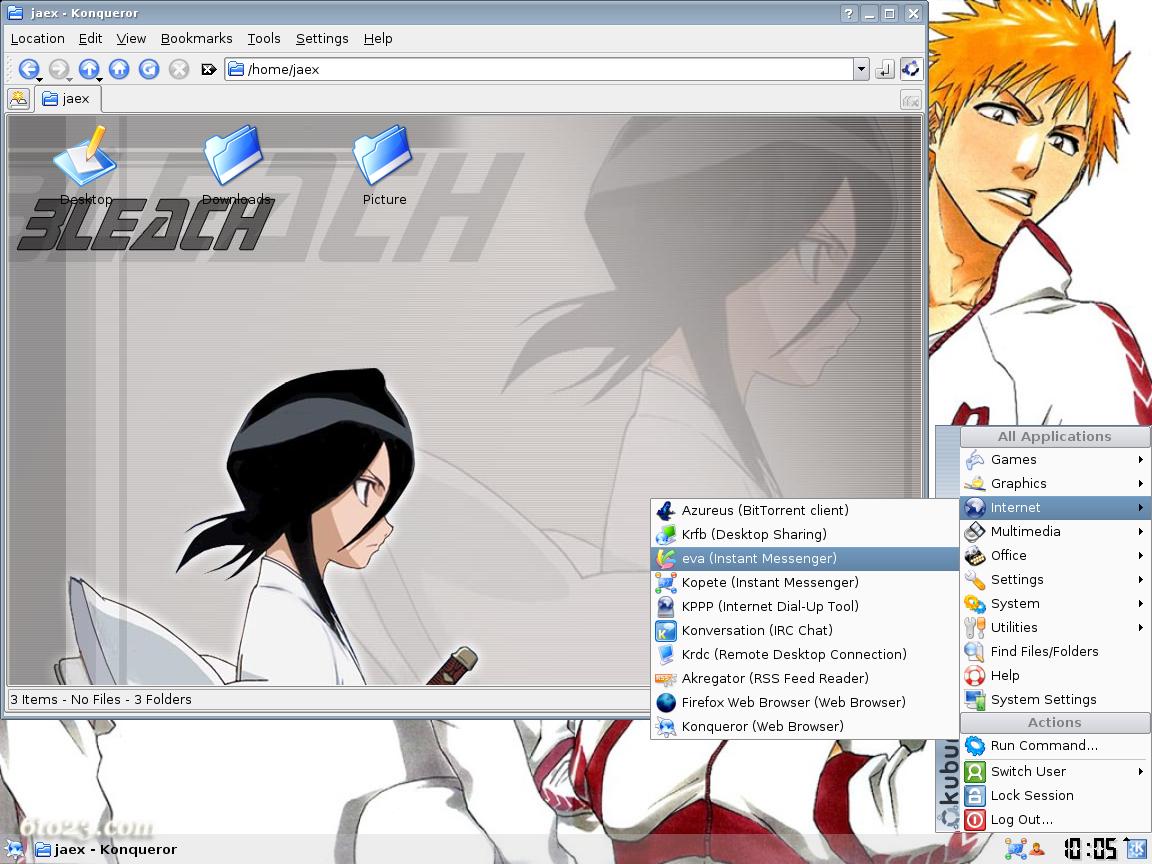This screenshot has width=1152, height=864.
Task: Expand the Utilities submenu
Action: pos(1055,627)
